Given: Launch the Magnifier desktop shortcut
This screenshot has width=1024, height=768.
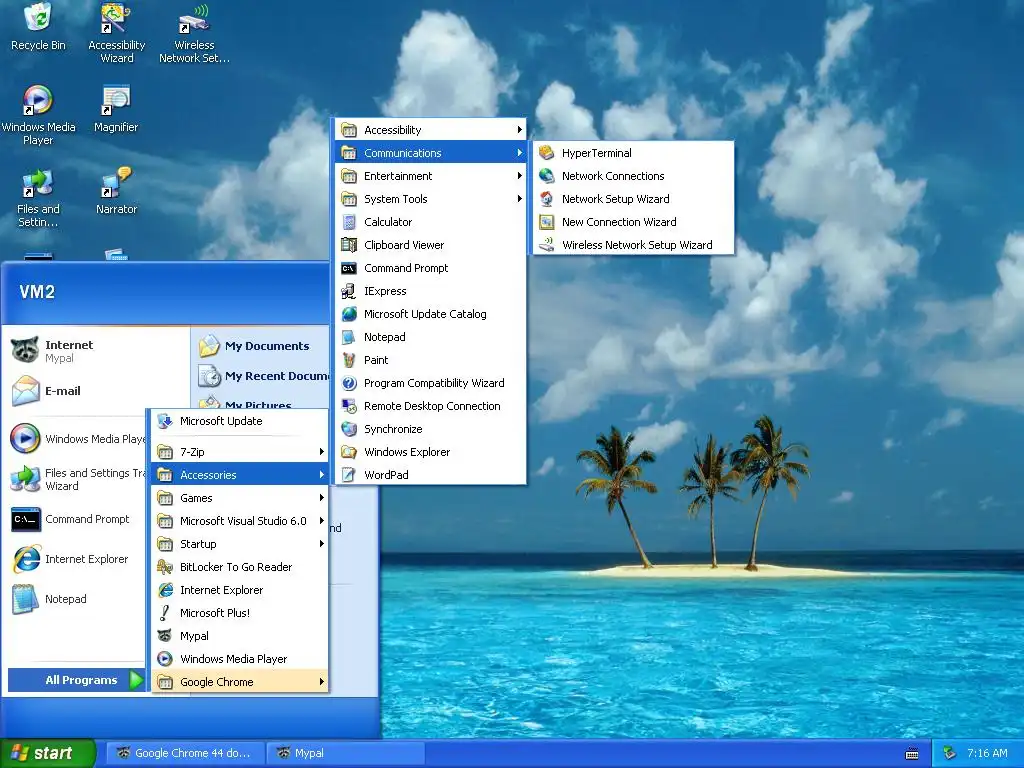Looking at the screenshot, I should 116,108.
